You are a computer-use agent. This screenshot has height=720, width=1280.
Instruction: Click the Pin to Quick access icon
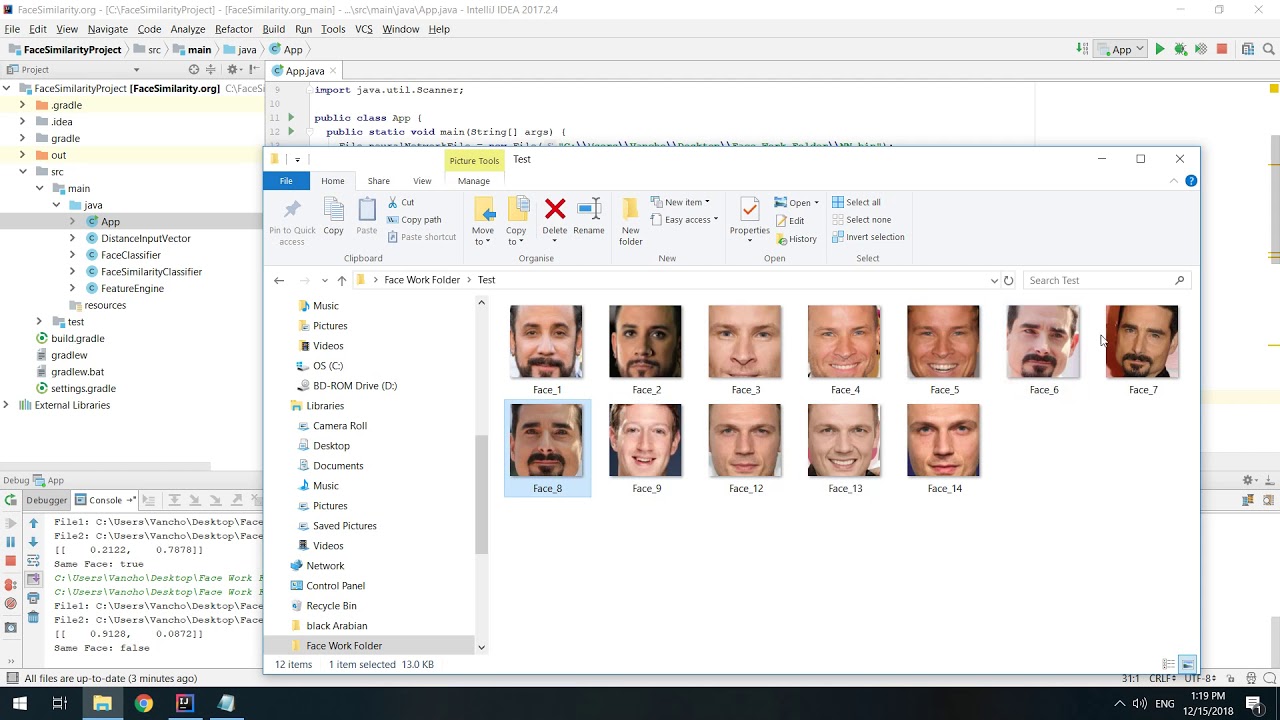pyautogui.click(x=292, y=210)
